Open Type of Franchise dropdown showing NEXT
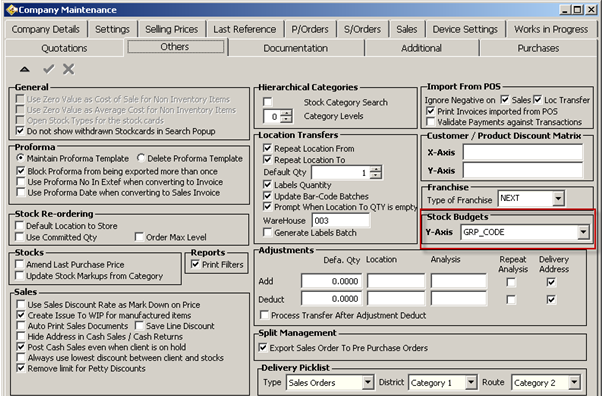Image resolution: width=602 pixels, height=396 pixels. 558,199
